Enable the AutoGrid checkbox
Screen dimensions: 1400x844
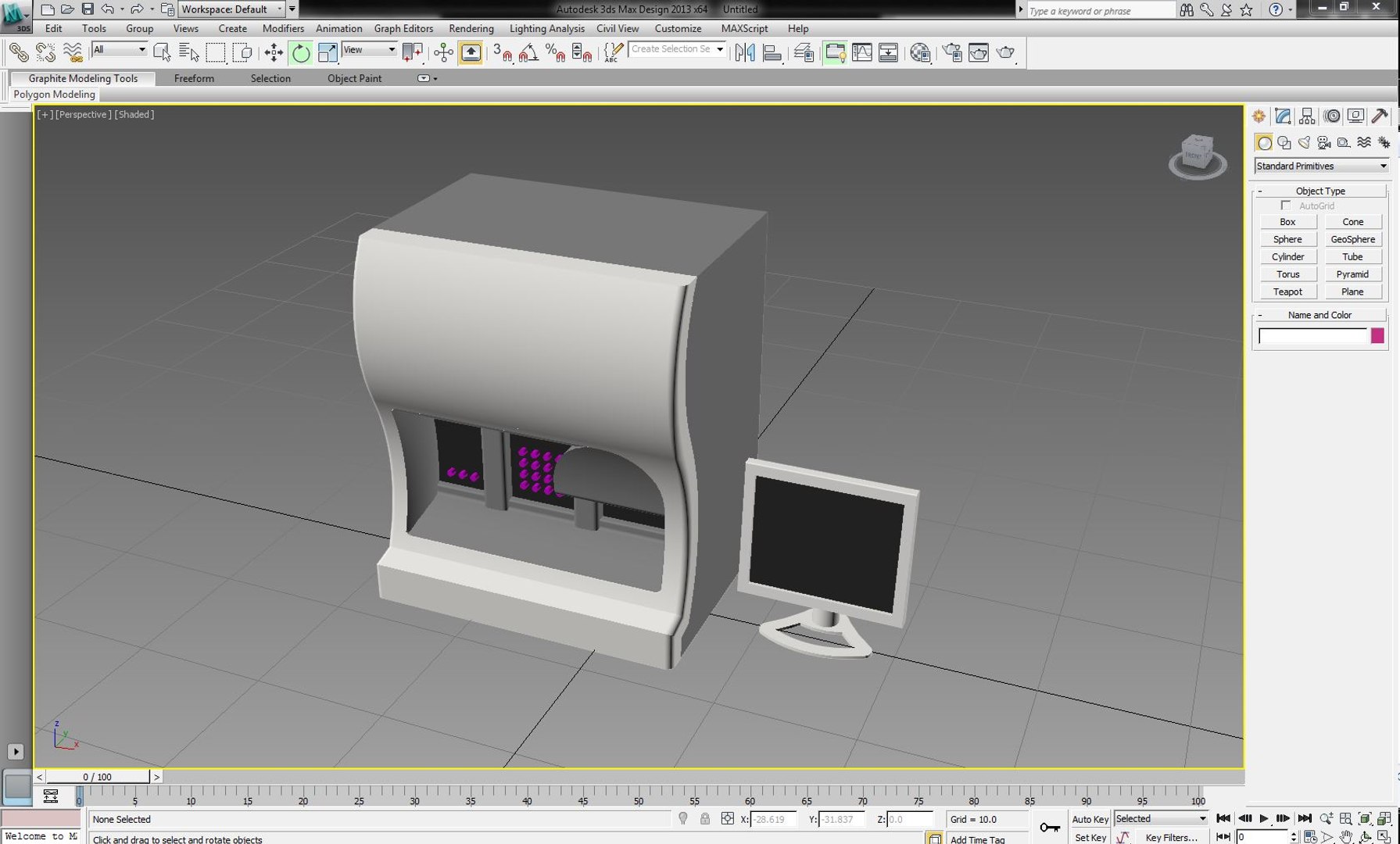(x=1285, y=206)
